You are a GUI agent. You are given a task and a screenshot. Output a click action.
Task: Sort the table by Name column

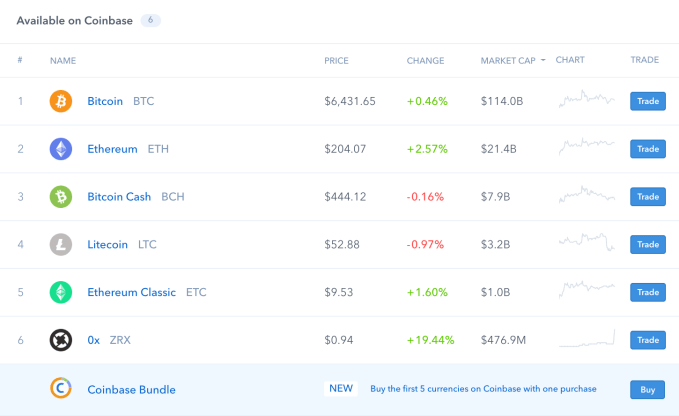click(62, 61)
